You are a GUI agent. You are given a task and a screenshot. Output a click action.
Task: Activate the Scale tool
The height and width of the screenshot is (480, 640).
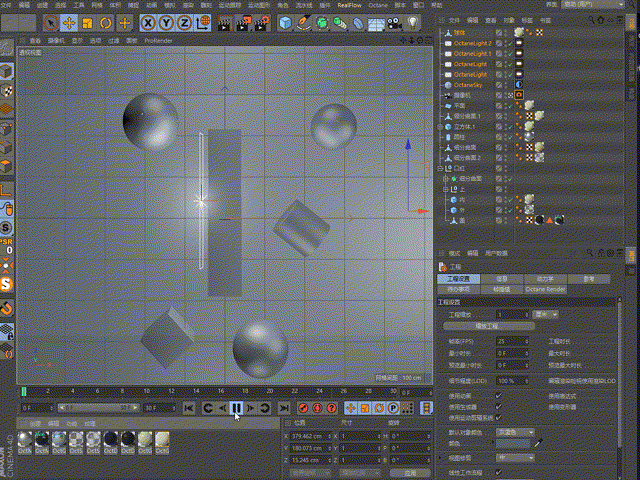(x=87, y=23)
